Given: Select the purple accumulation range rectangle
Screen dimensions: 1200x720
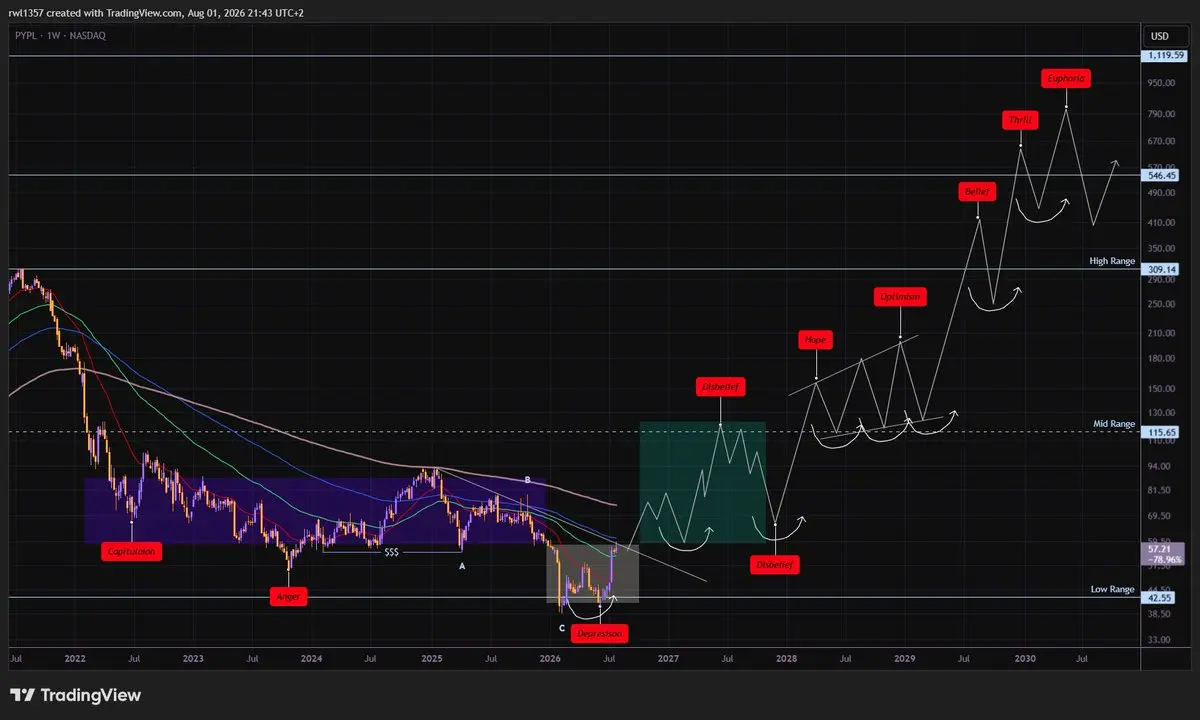Looking at the screenshot, I should click(314, 510).
